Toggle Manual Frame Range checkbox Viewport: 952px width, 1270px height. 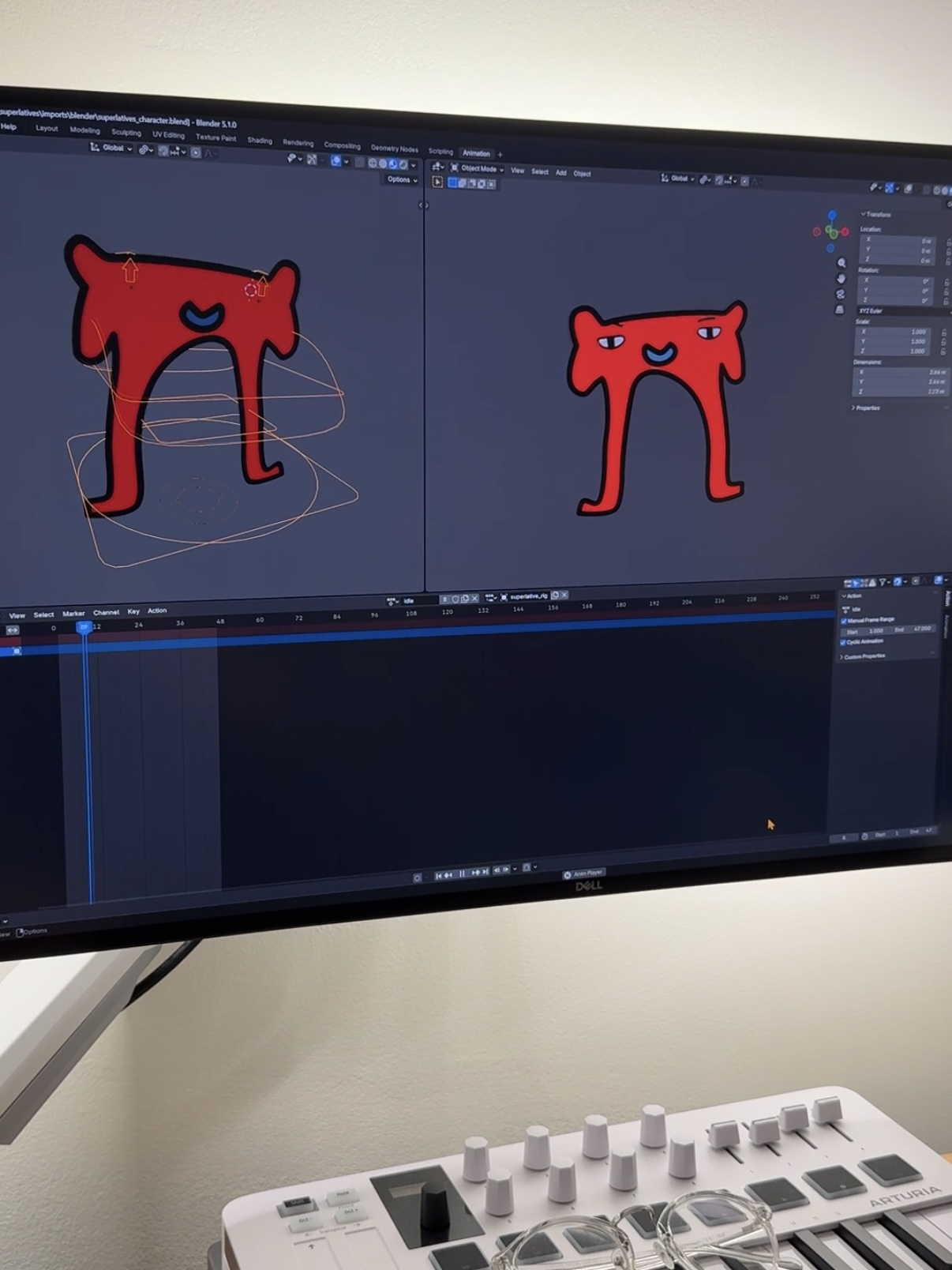(844, 621)
